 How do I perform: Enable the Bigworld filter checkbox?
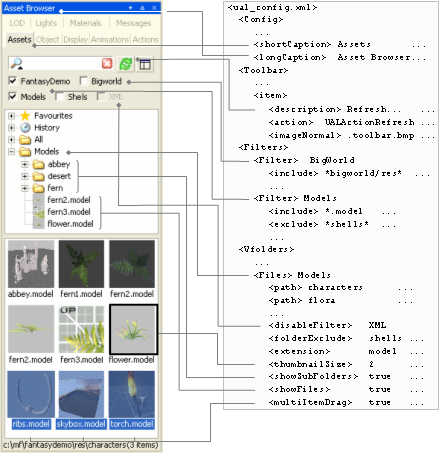[x=84, y=81]
